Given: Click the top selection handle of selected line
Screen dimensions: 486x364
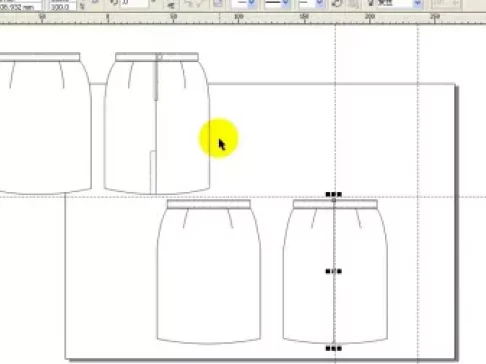Looking at the screenshot, I should click(334, 194).
